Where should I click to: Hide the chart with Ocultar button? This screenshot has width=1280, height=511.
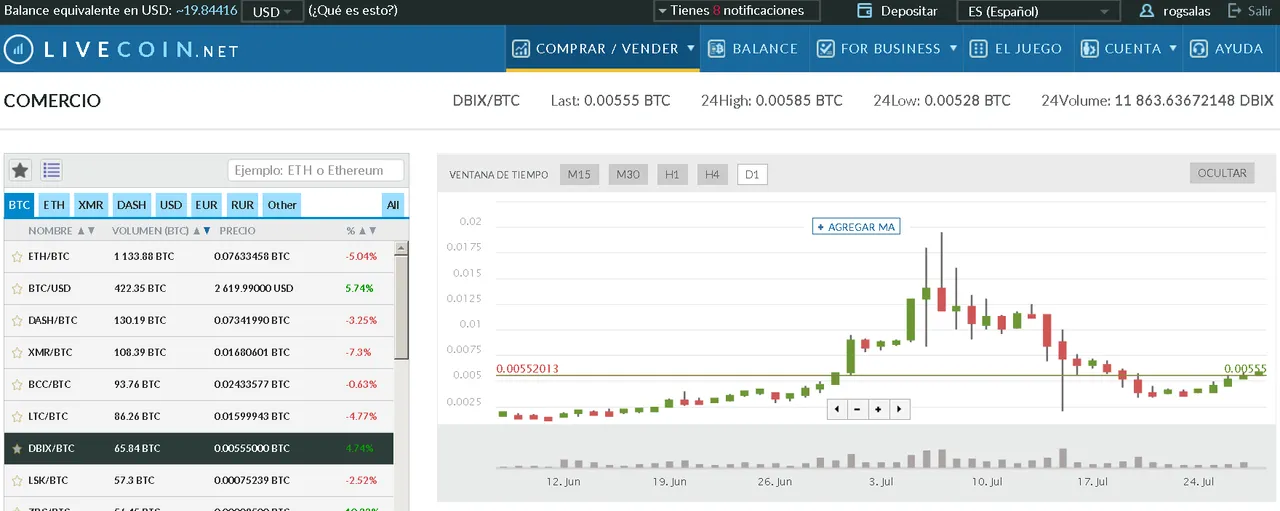click(1223, 173)
